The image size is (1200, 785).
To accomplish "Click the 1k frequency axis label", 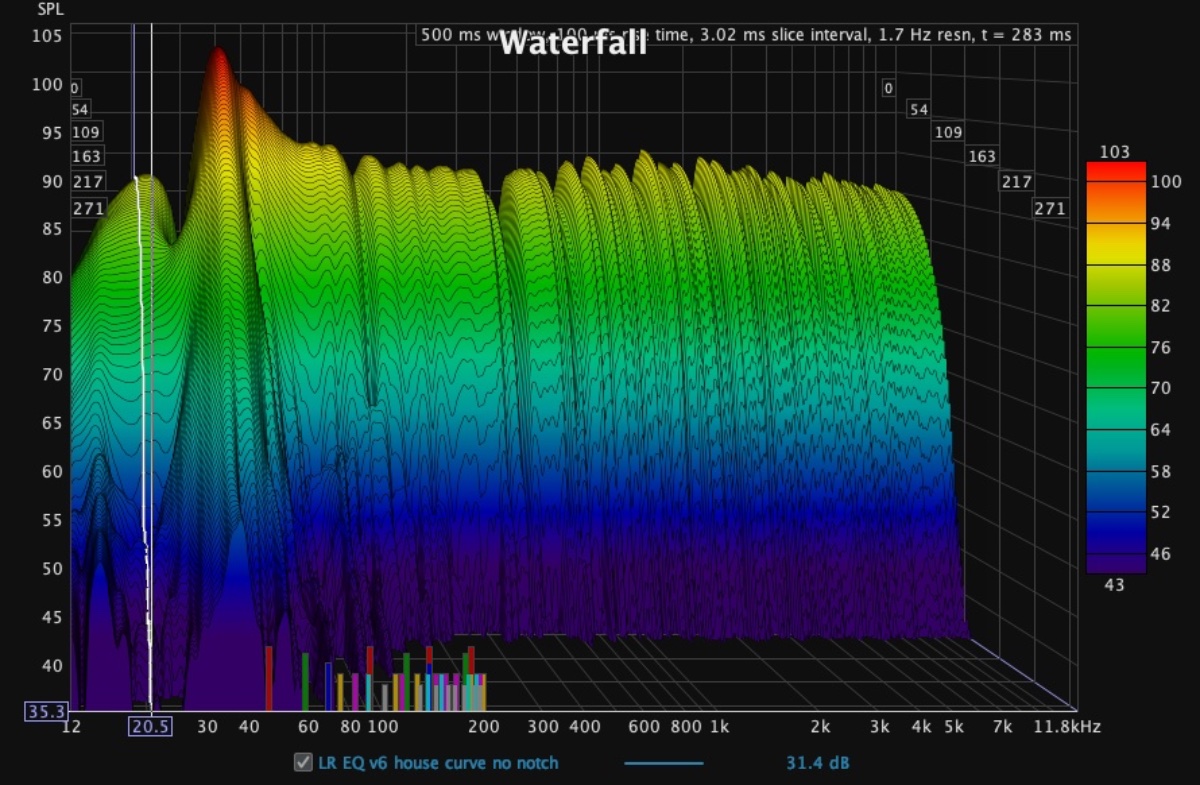I will tap(717, 727).
